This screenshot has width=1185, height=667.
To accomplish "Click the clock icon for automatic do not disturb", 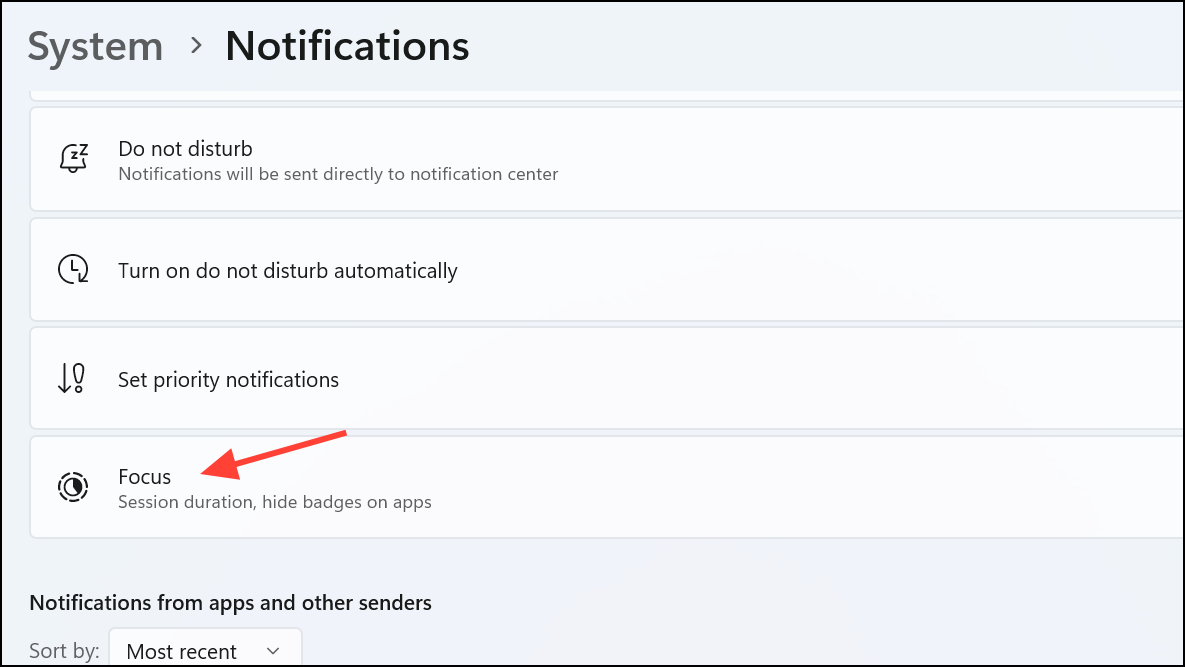I will (x=74, y=270).
